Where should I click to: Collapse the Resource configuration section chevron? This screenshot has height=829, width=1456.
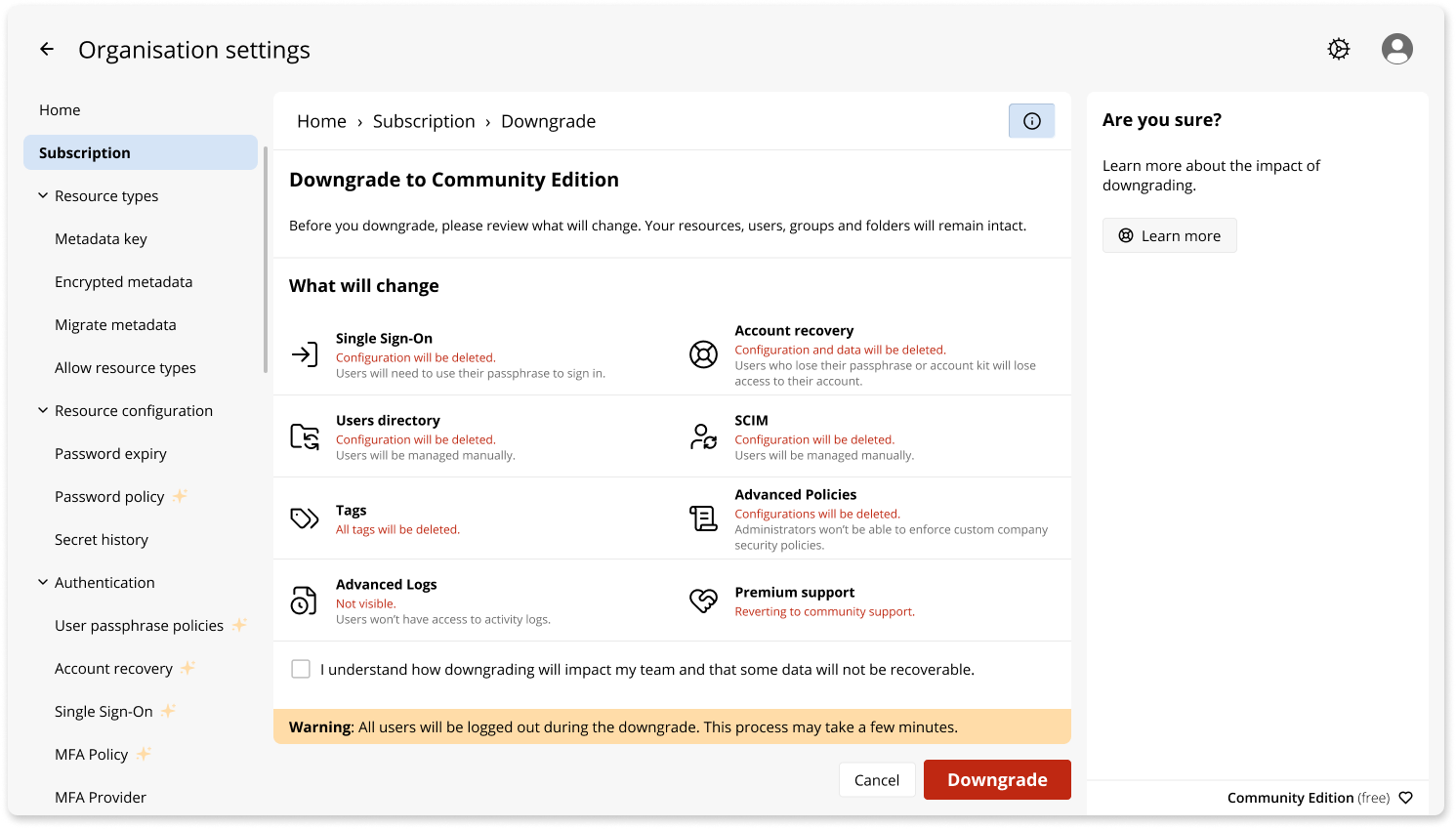pos(43,410)
